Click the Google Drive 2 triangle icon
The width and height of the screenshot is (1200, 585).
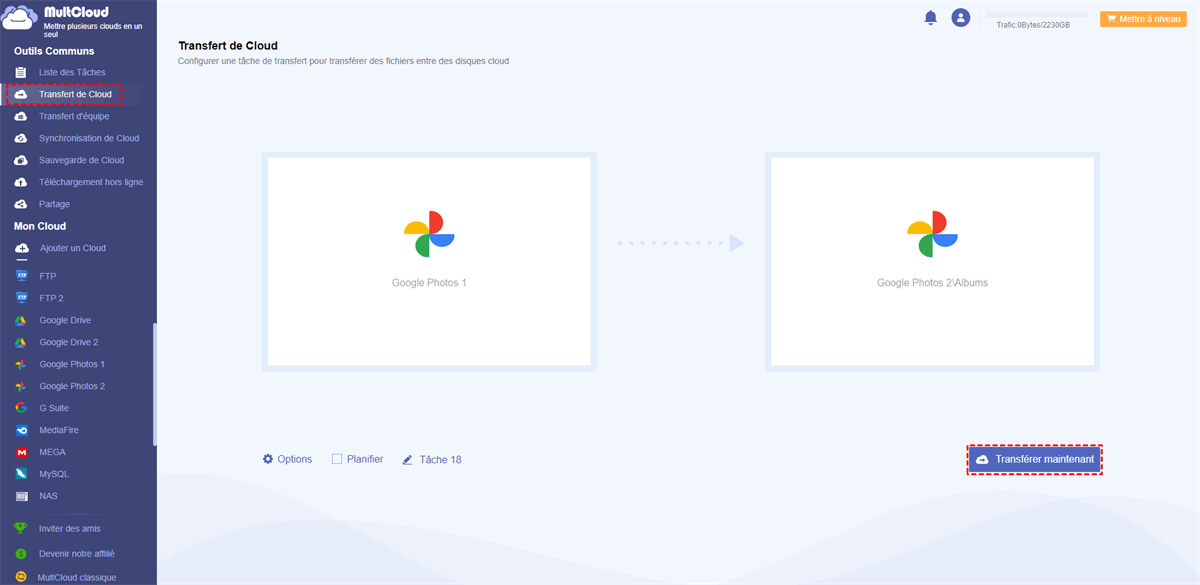(x=20, y=342)
